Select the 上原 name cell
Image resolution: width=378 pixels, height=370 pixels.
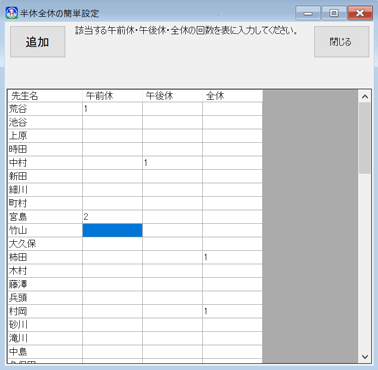click(x=45, y=136)
